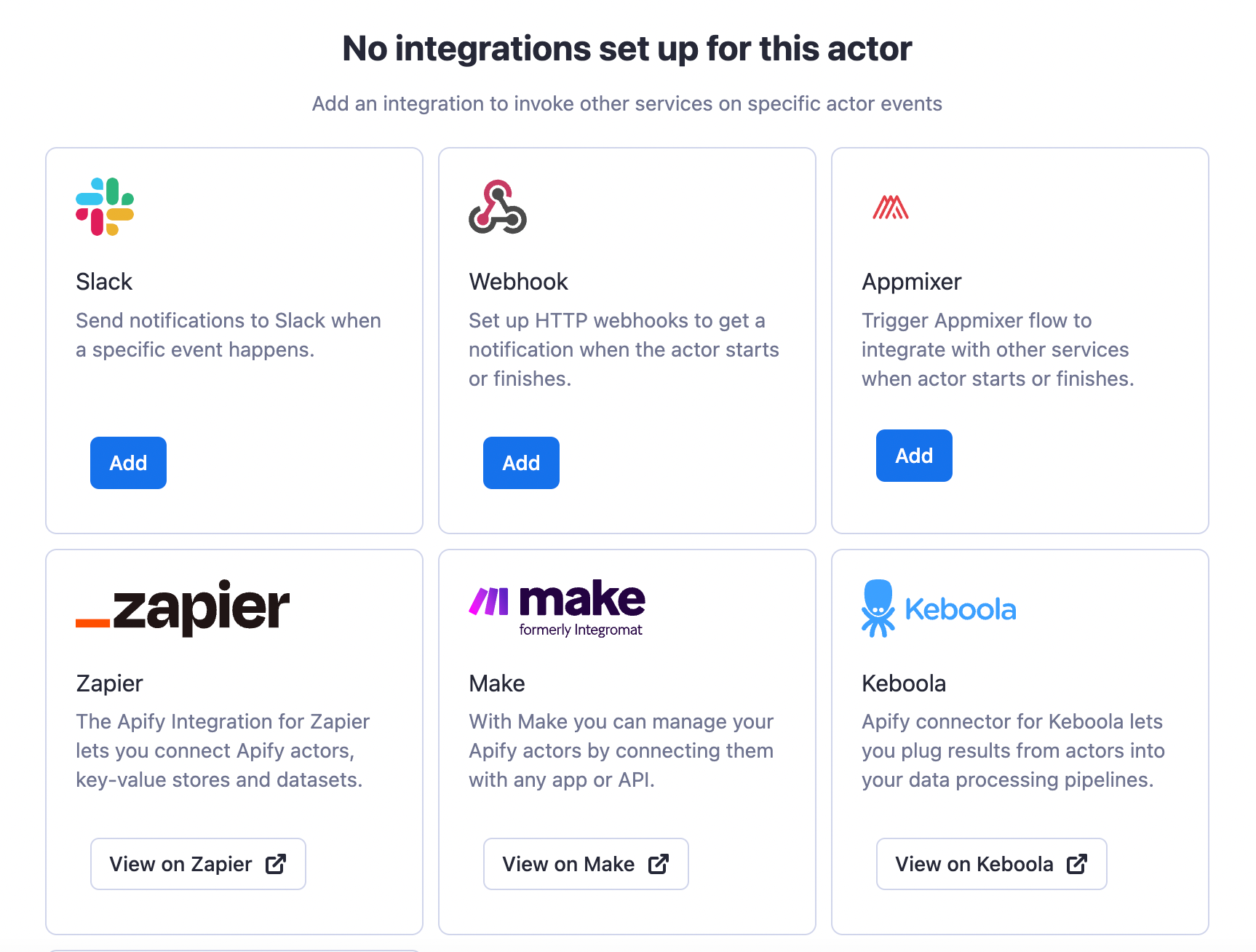1256x952 pixels.
Task: Open View on Make
Action: [586, 863]
